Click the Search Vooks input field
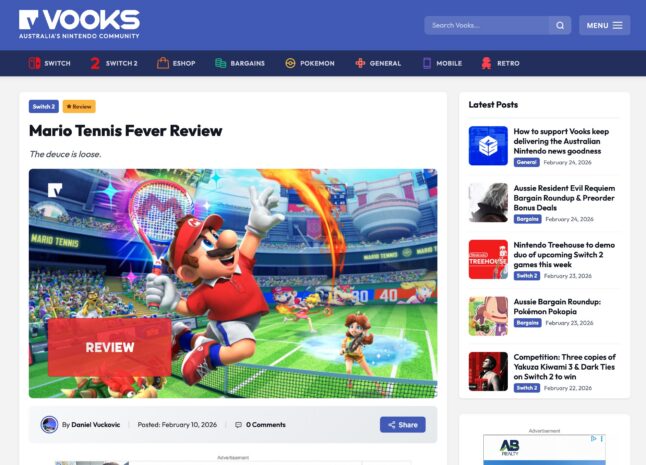The height and width of the screenshot is (465, 646). [x=487, y=26]
